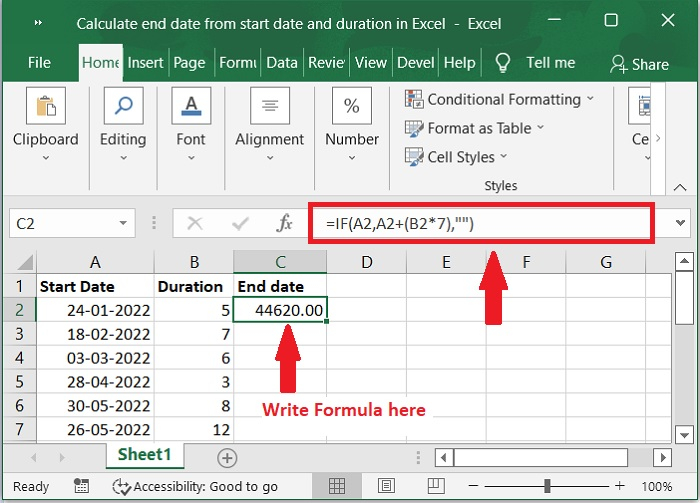Click the Tell me lightbulb icon

tap(503, 63)
